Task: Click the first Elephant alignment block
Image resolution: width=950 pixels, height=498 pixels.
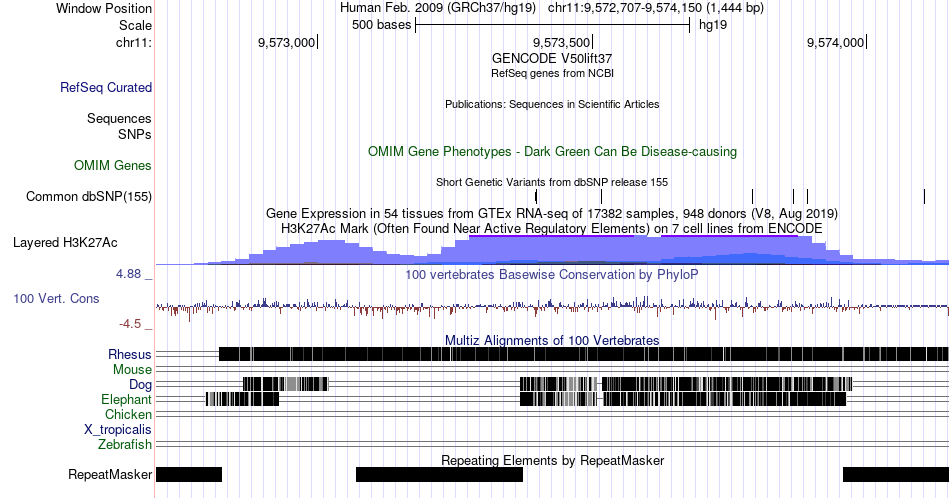Action: point(242,399)
